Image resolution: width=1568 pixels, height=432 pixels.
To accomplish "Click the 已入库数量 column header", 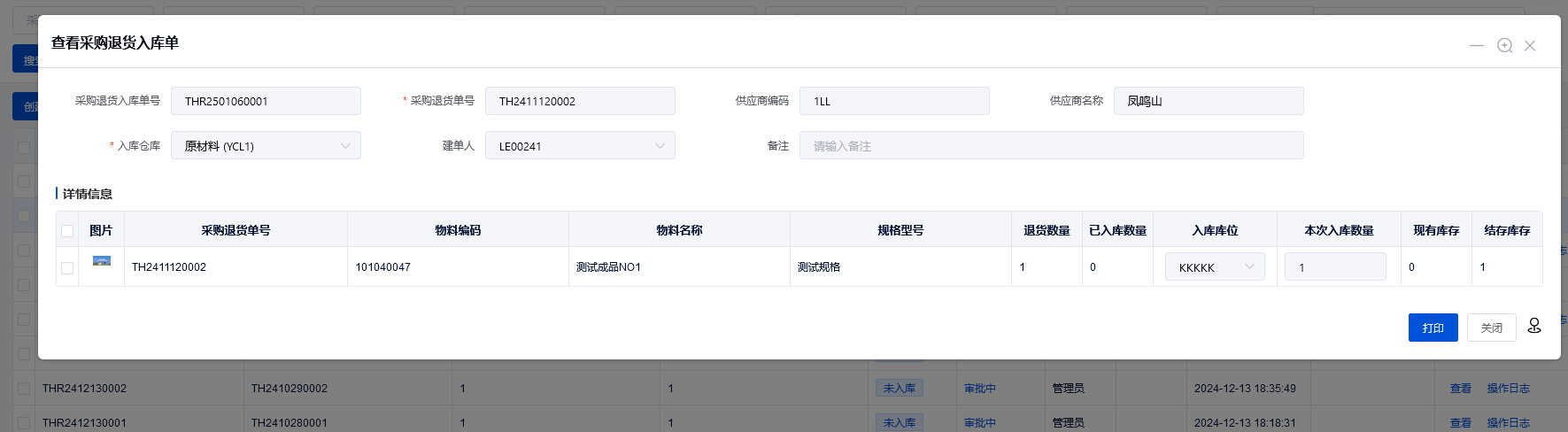I will 1117,230.
